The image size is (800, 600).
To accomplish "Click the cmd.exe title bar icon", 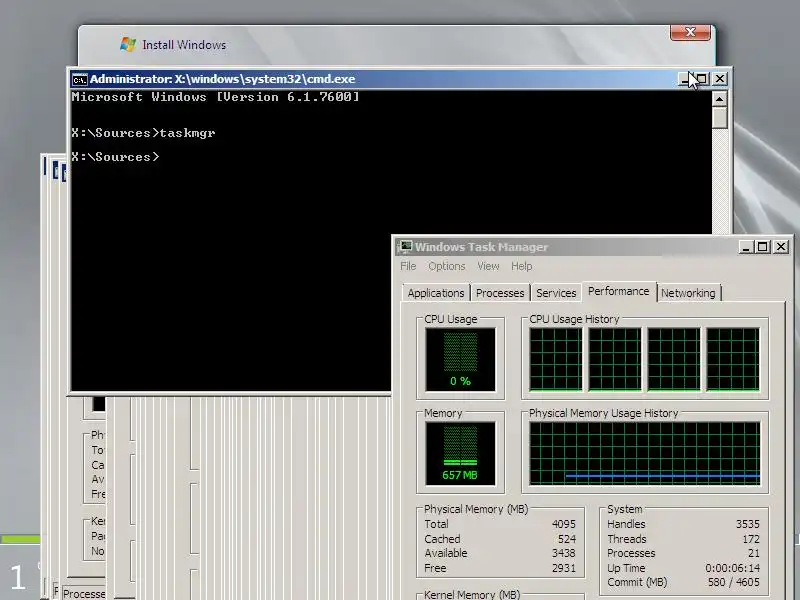I will coord(79,80).
